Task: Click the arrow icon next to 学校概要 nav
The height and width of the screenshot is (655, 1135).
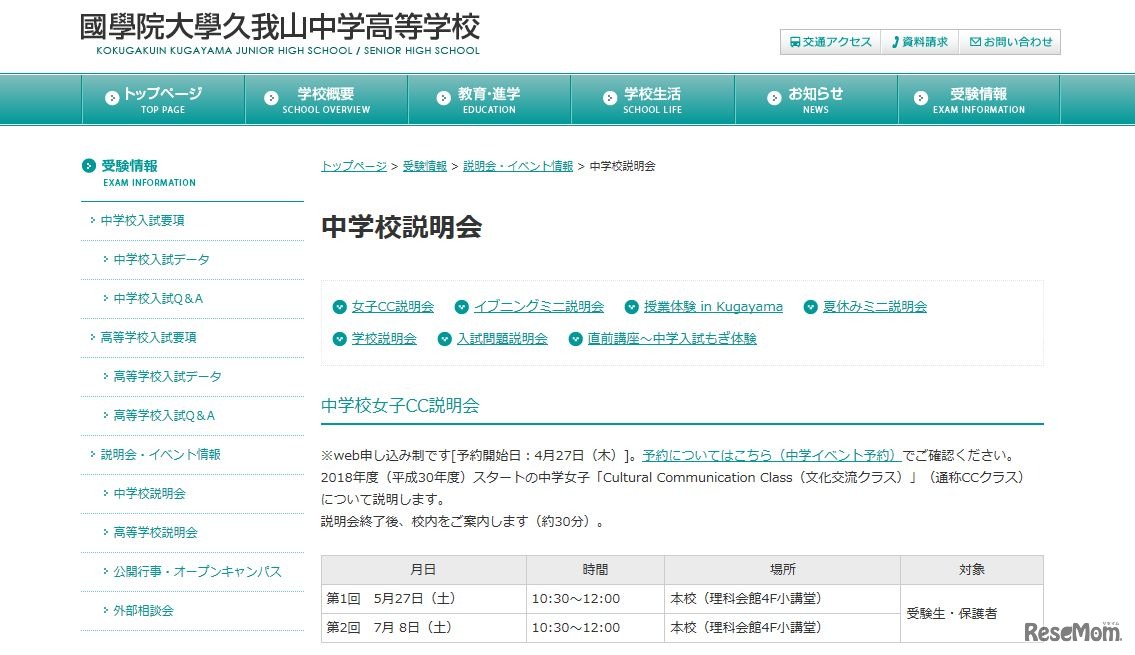Action: coord(271,98)
